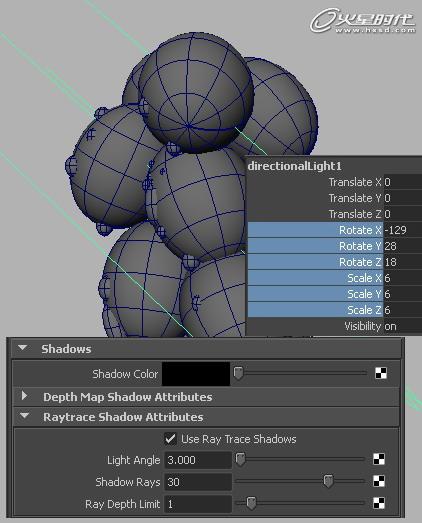Screen dimensions: 422x523
Task: Click the Light Angle checker map icon
Action: [x=379, y=459]
